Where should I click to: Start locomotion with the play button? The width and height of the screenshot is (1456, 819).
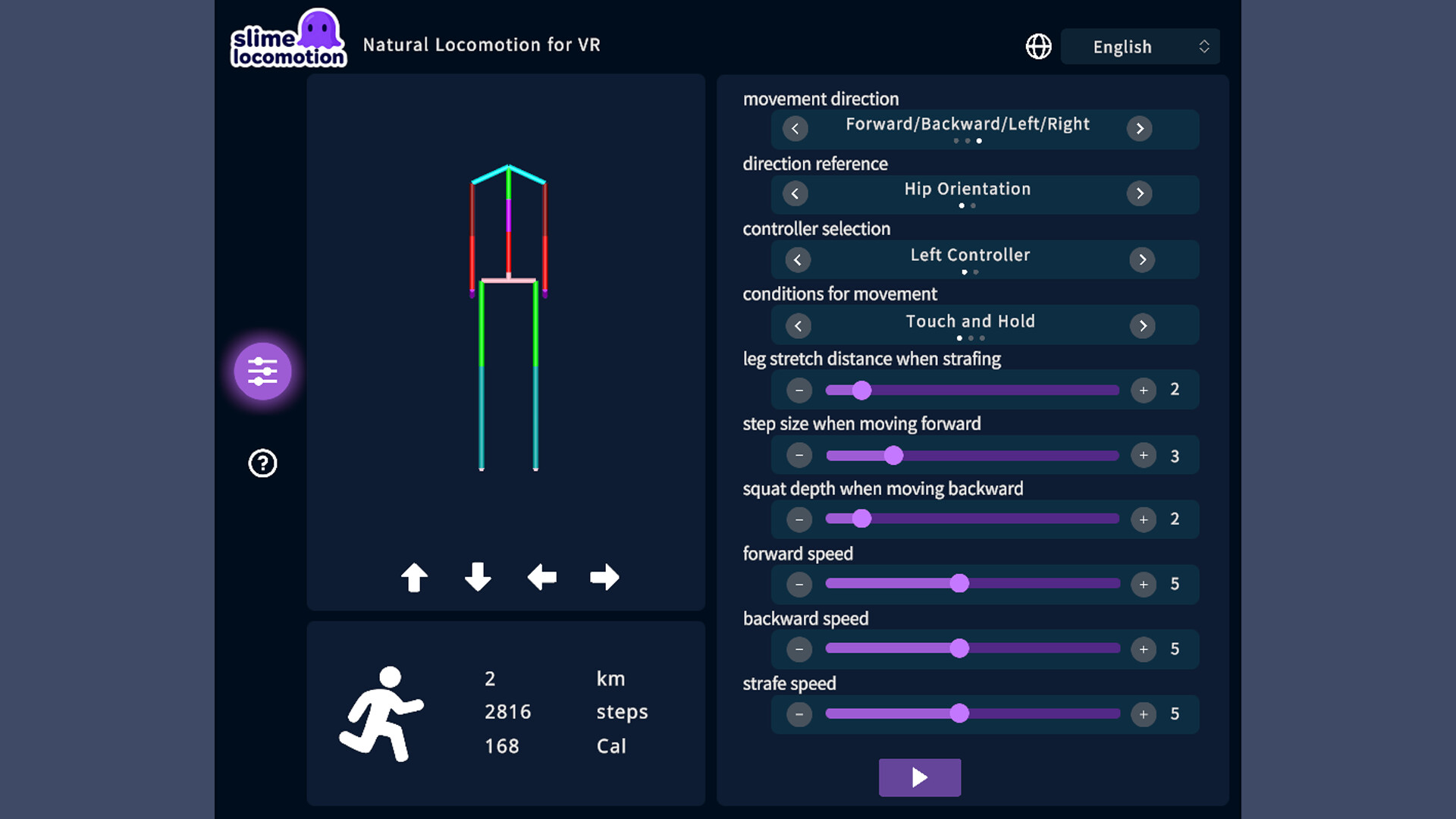coord(920,777)
